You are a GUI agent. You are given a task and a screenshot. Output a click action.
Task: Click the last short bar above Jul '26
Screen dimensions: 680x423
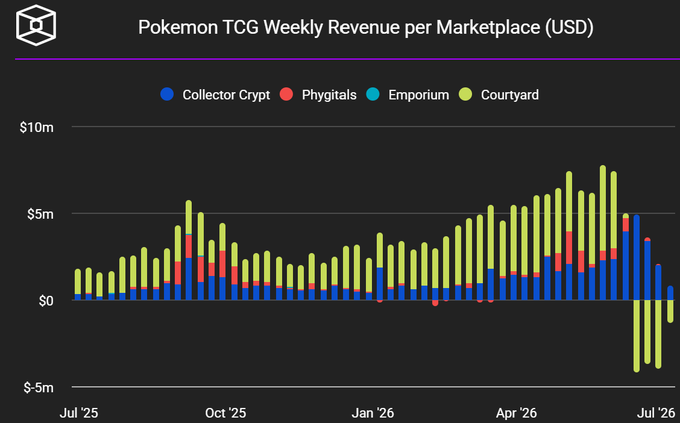point(670,304)
